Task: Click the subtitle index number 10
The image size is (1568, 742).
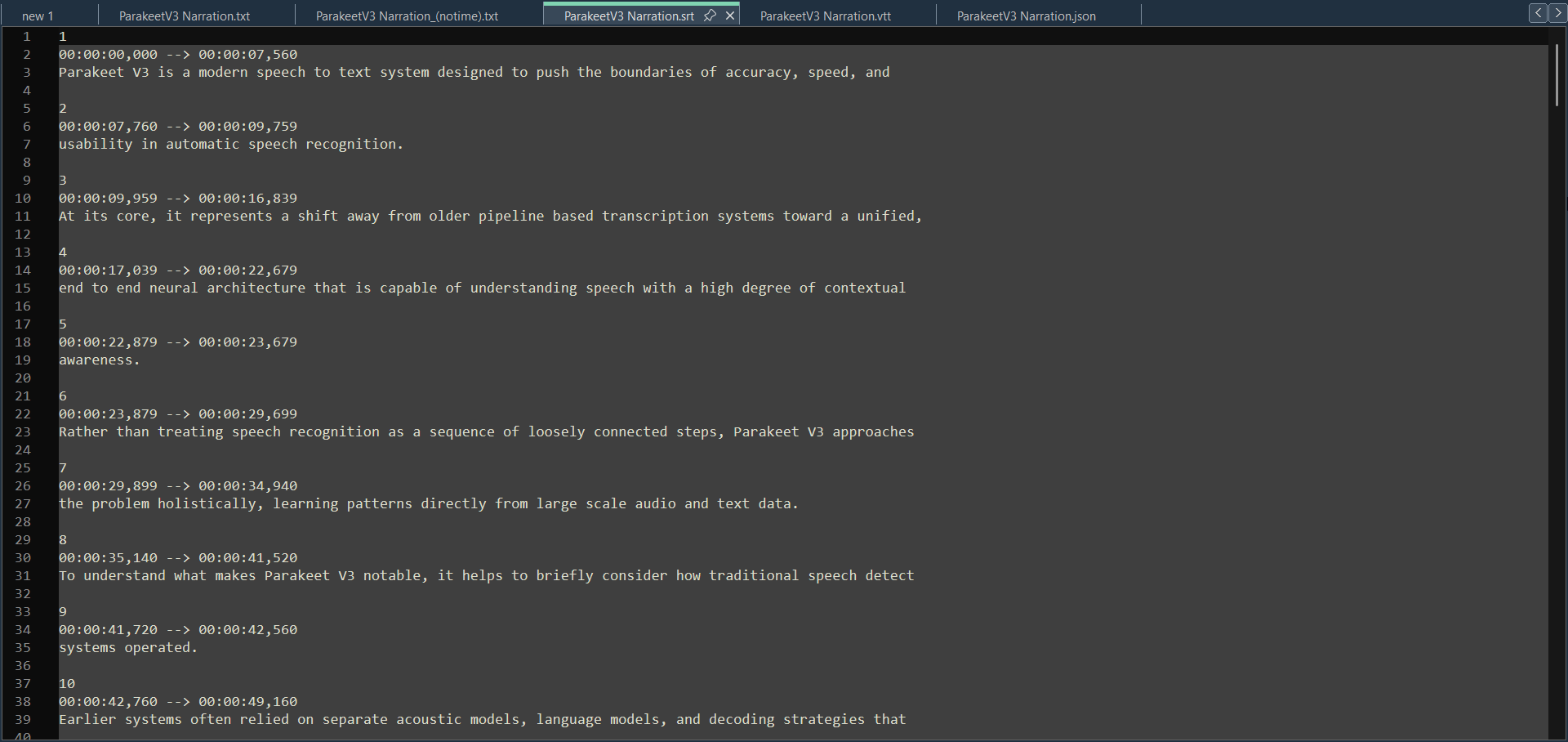Action: (x=67, y=684)
